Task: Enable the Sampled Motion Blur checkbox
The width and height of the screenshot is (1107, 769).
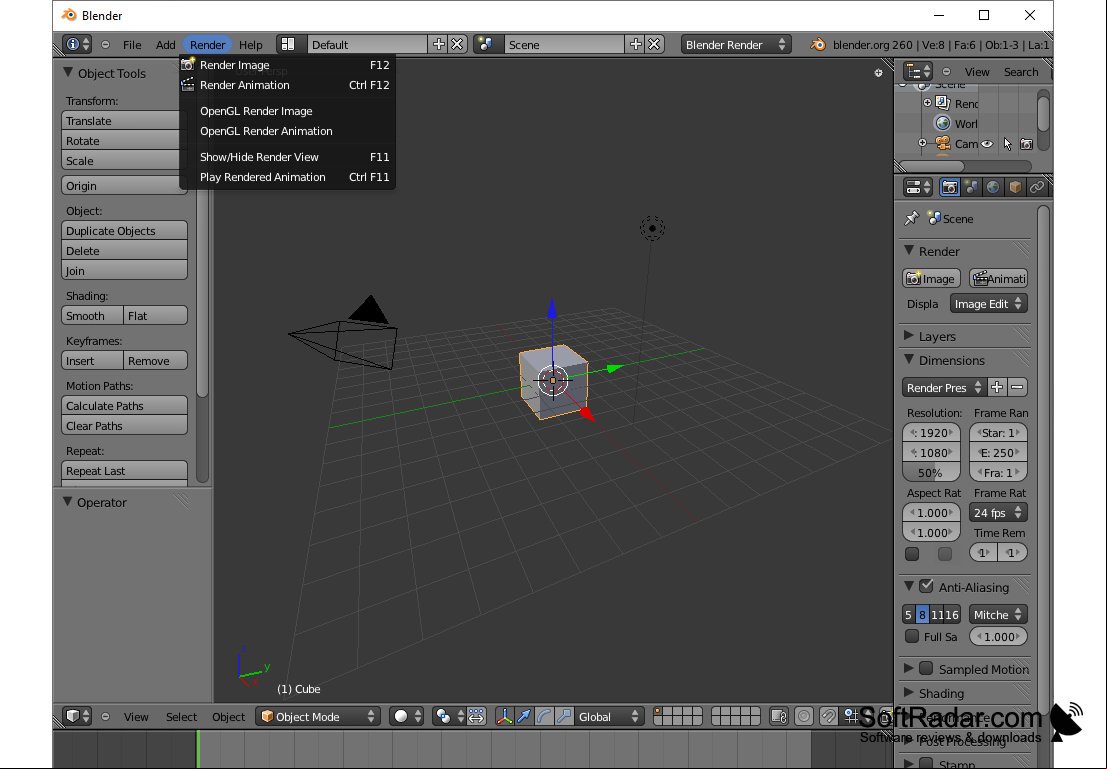Action: pos(926,668)
